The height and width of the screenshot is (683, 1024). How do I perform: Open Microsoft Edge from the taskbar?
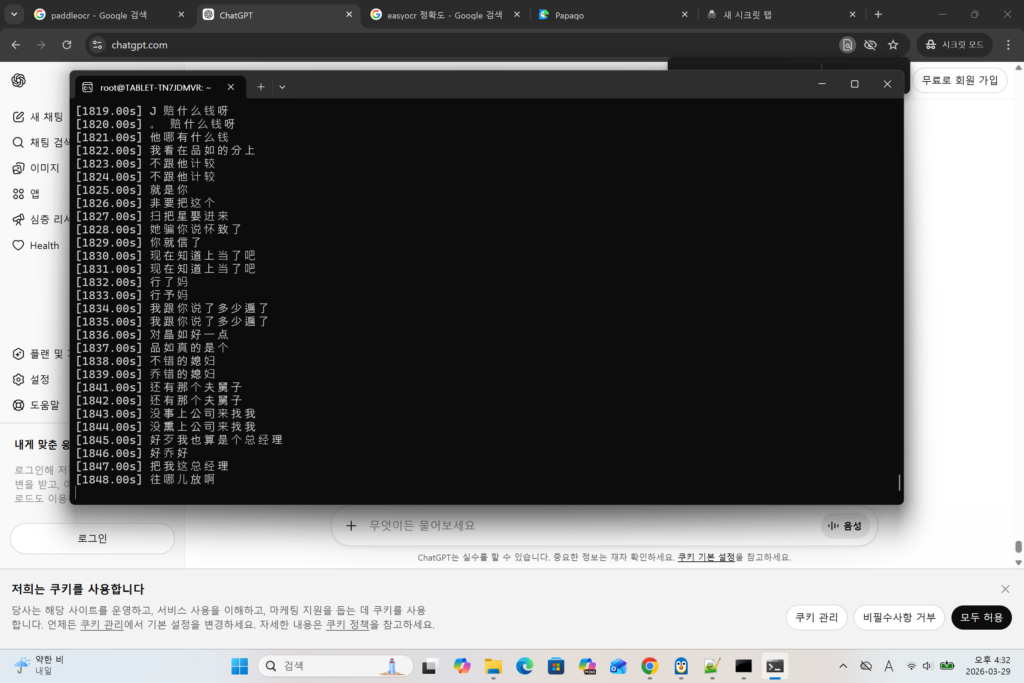[524, 666]
